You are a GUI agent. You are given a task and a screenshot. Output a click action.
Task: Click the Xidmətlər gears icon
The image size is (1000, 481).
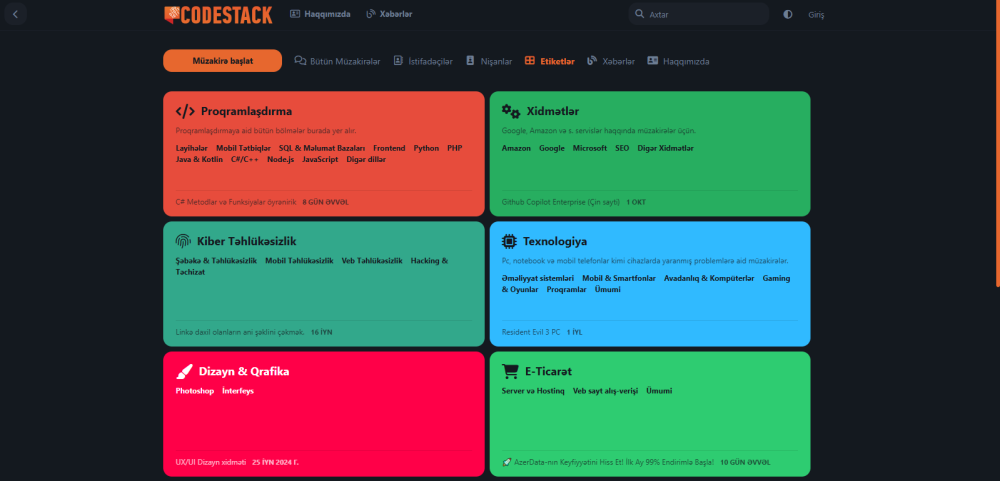(x=511, y=111)
